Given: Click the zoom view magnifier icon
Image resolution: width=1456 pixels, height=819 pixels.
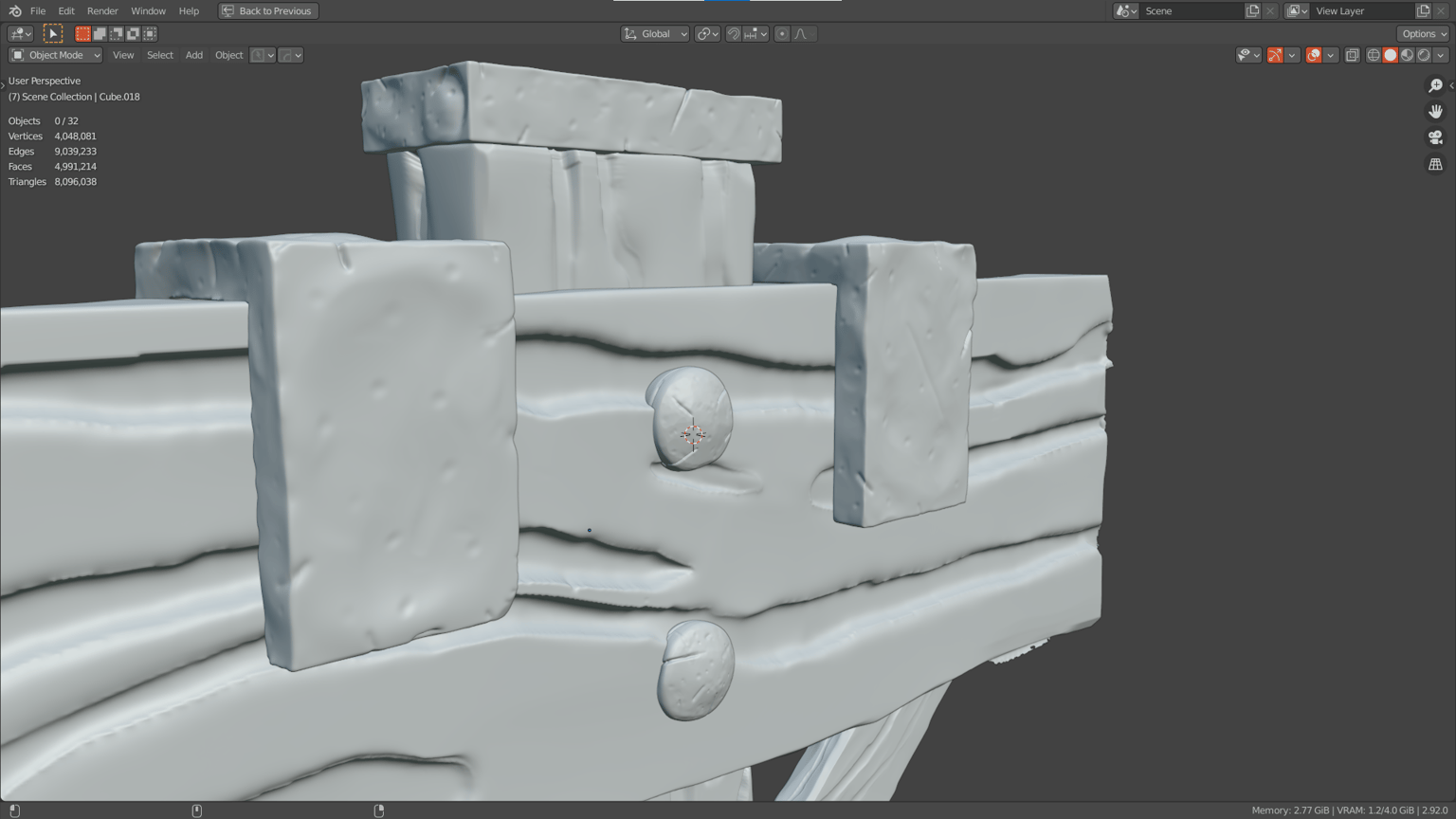Looking at the screenshot, I should pyautogui.click(x=1435, y=85).
